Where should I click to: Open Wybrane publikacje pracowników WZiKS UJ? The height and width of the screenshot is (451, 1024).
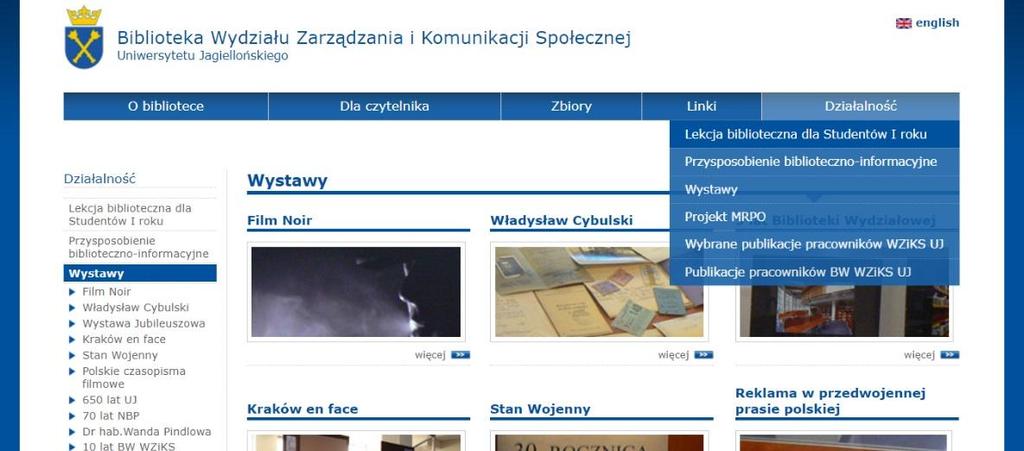pos(814,245)
